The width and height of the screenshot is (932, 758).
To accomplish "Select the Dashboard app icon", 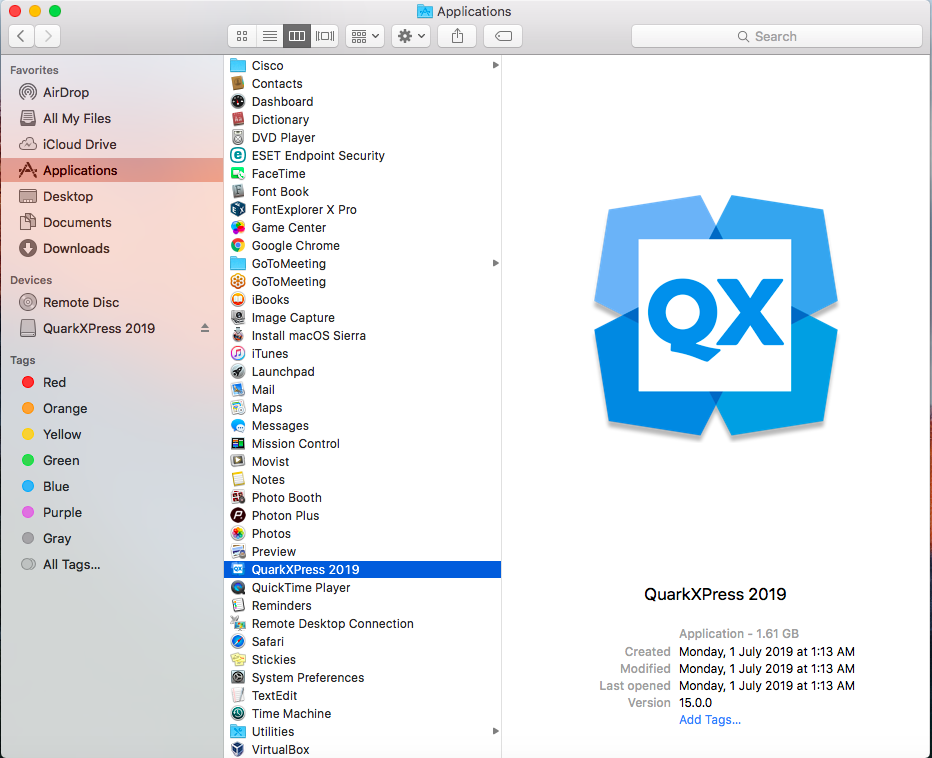I will click(x=238, y=102).
